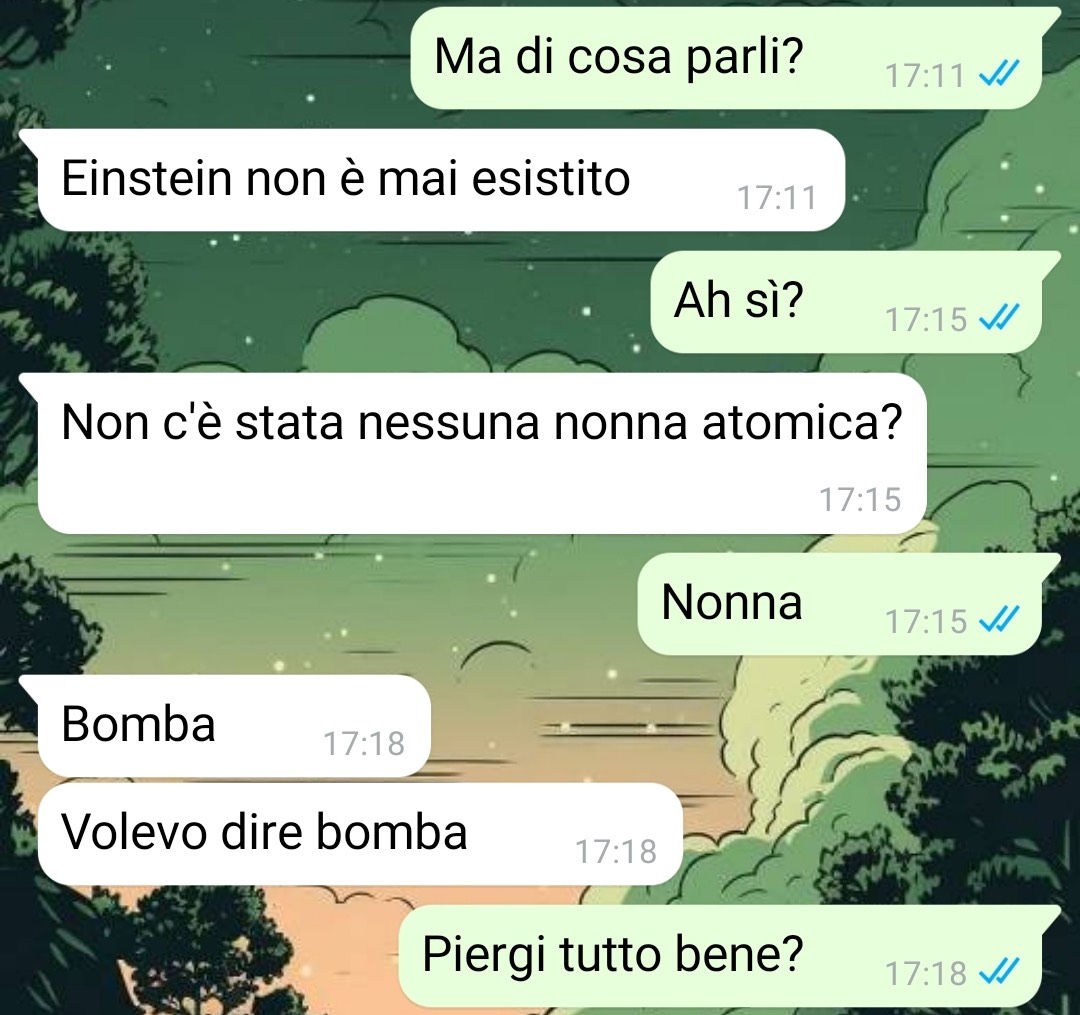1080x1015 pixels.
Task: Select the "Non c'è stata nessuna nonna atomica?" message
Action: coord(481,453)
